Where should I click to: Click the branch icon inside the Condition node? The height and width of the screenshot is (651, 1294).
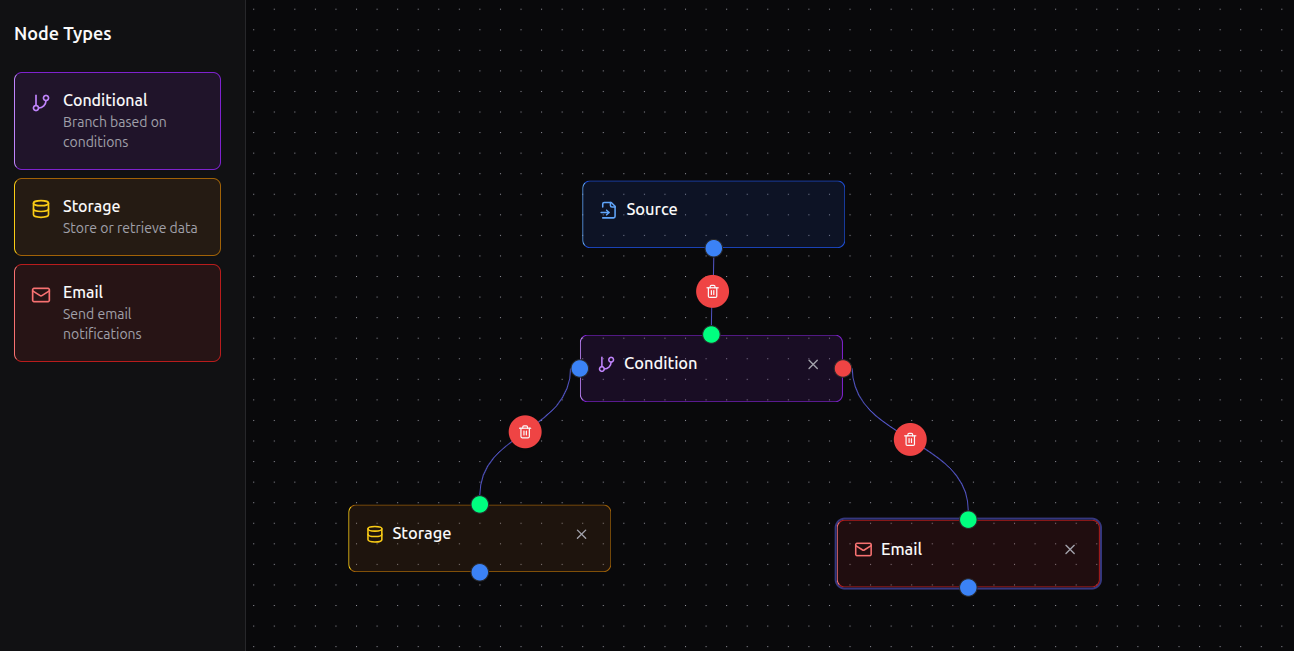coord(604,363)
